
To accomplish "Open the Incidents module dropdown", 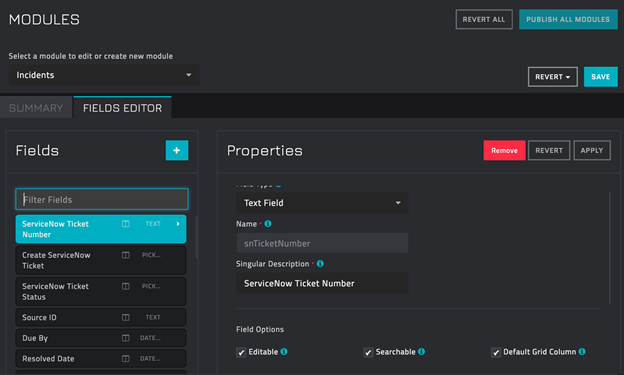I will click(104, 75).
